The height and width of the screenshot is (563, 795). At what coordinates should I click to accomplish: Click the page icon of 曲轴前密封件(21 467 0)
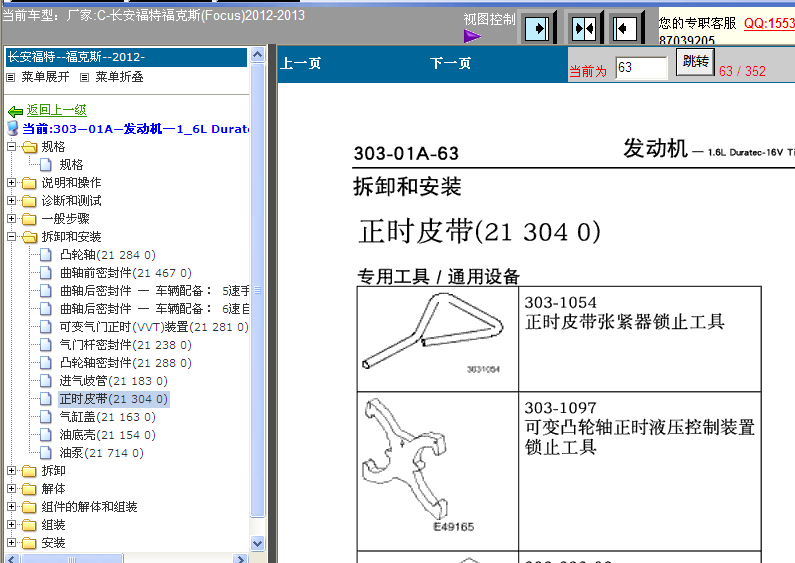tap(46, 273)
